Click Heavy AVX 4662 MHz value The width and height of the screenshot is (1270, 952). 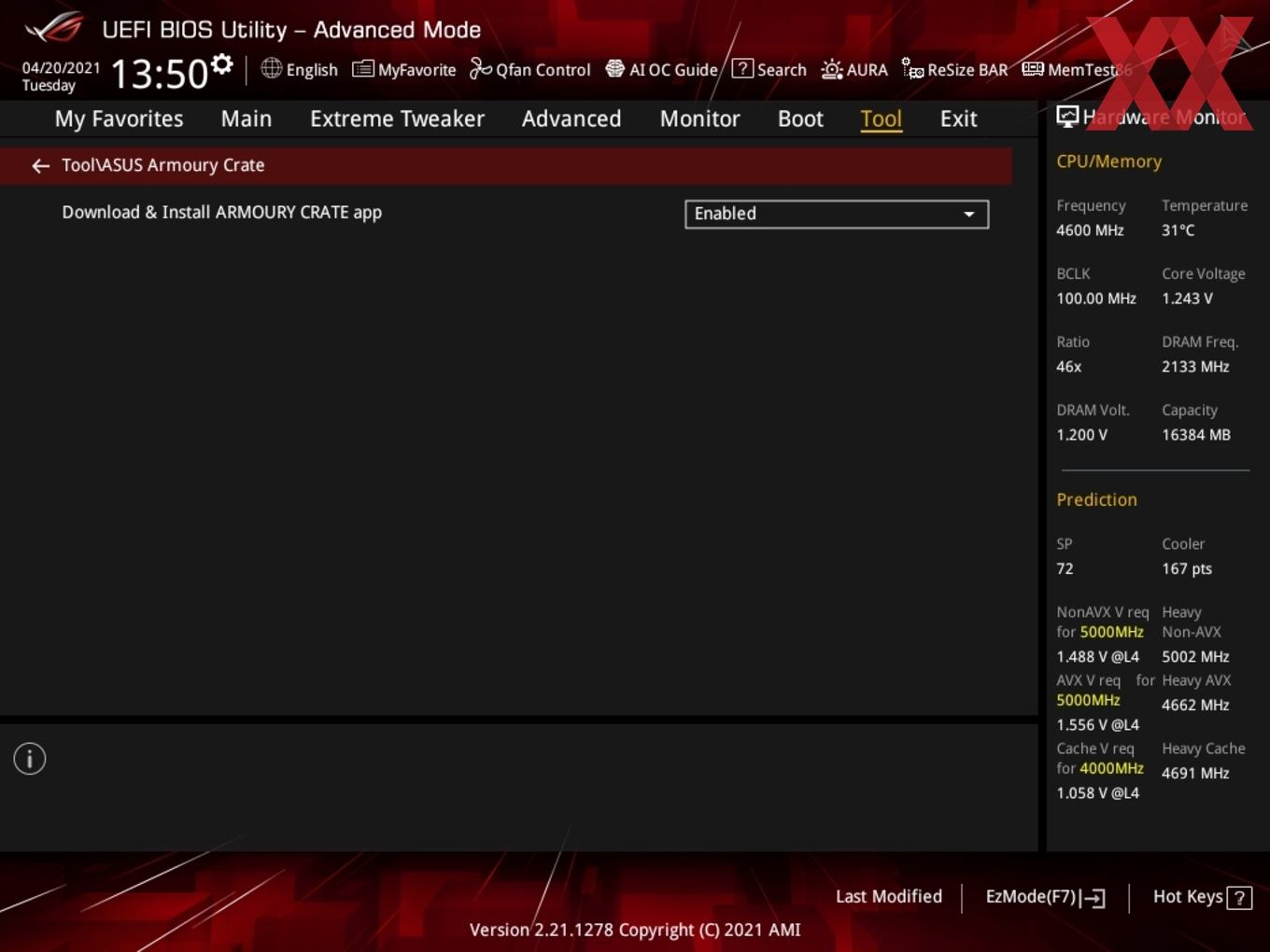(x=1195, y=706)
